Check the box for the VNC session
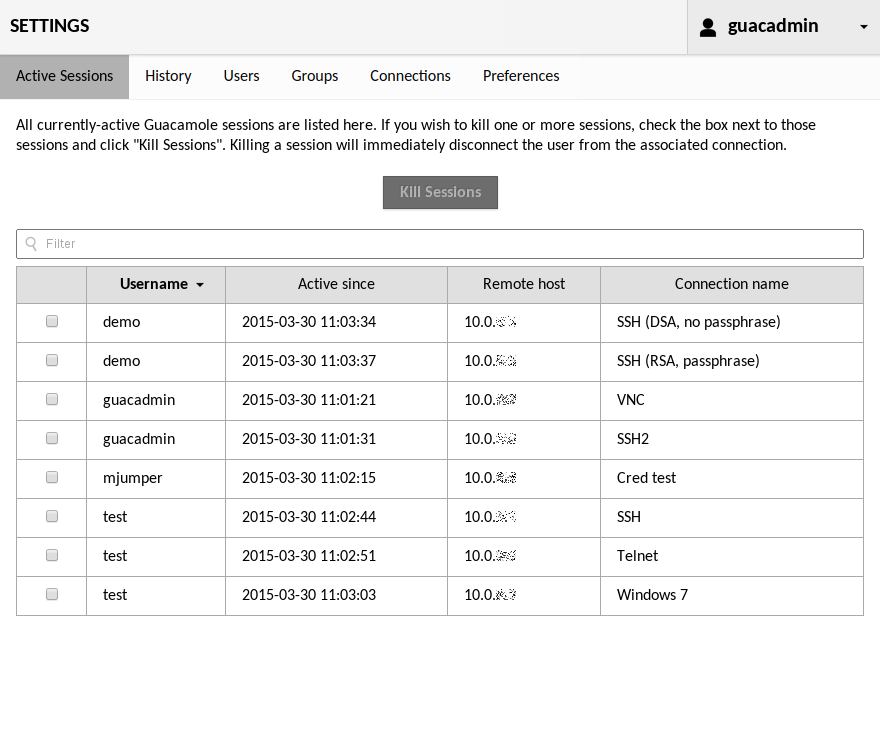The height and width of the screenshot is (745, 880). point(51,399)
